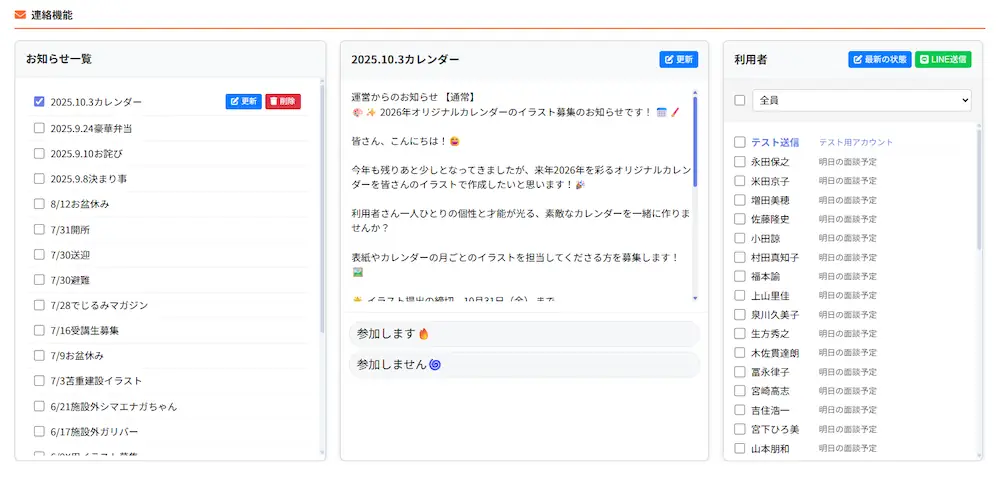Delete the 2025.10.3カレンダー notice with 削除
This screenshot has width=1000, height=477.
283,101
